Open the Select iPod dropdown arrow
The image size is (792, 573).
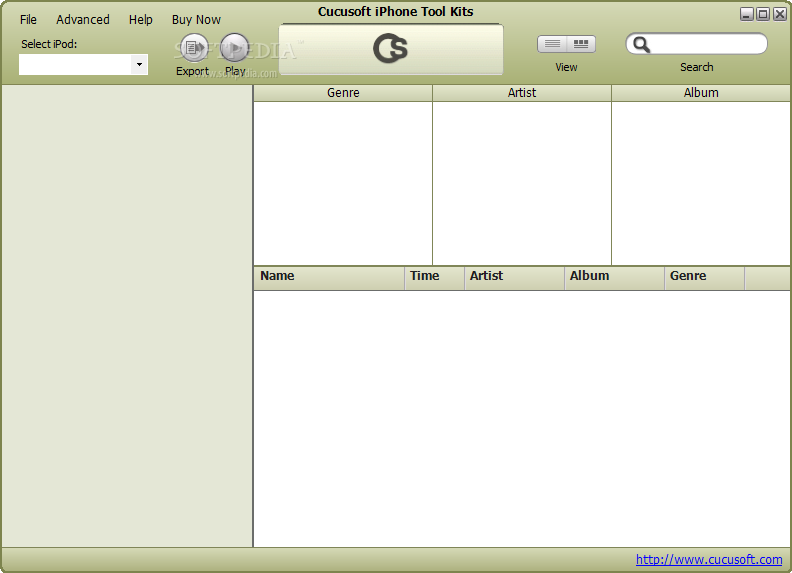139,65
